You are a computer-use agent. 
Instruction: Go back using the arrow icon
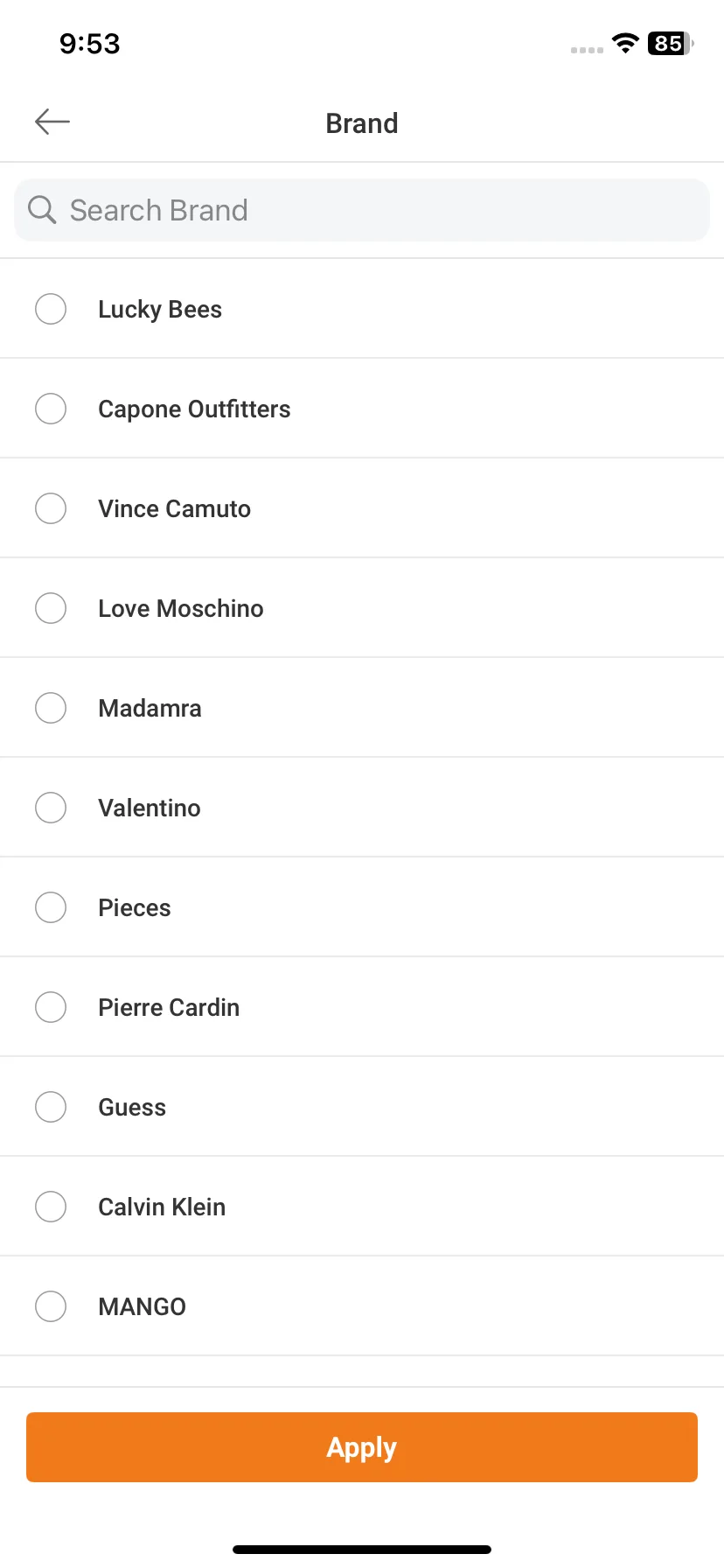click(x=52, y=122)
